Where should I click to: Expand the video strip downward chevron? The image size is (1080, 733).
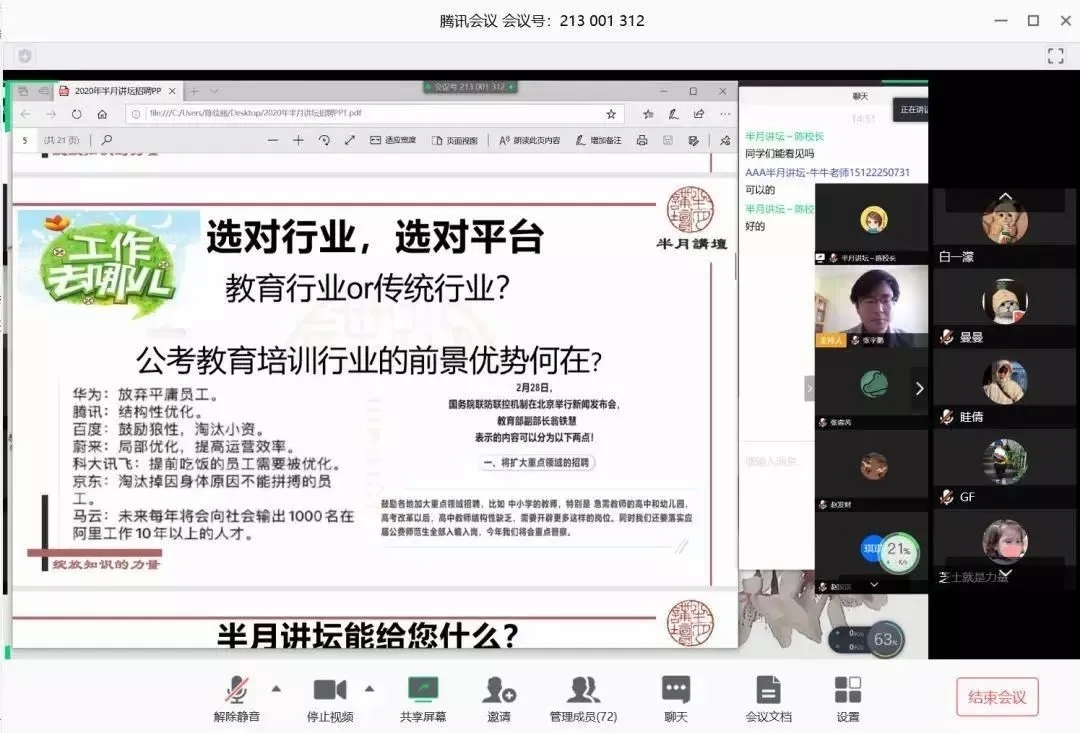coord(874,585)
